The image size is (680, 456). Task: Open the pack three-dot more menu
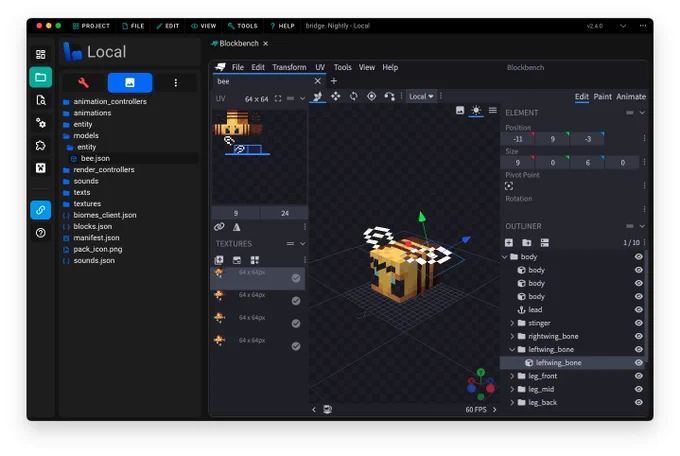pos(176,83)
